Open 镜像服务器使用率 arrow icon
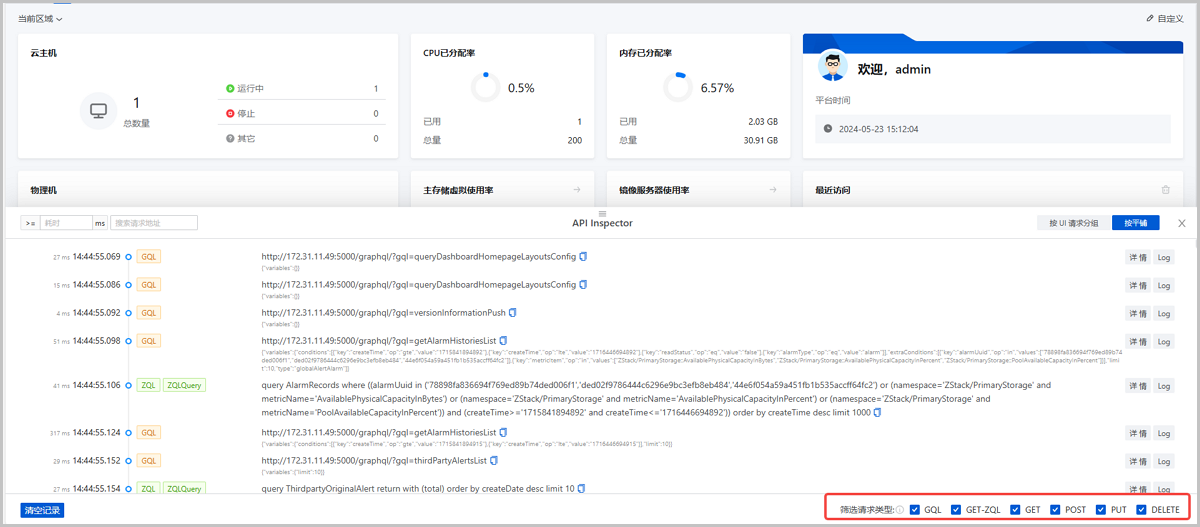Screen dimensions: 1200x527 click(773, 190)
